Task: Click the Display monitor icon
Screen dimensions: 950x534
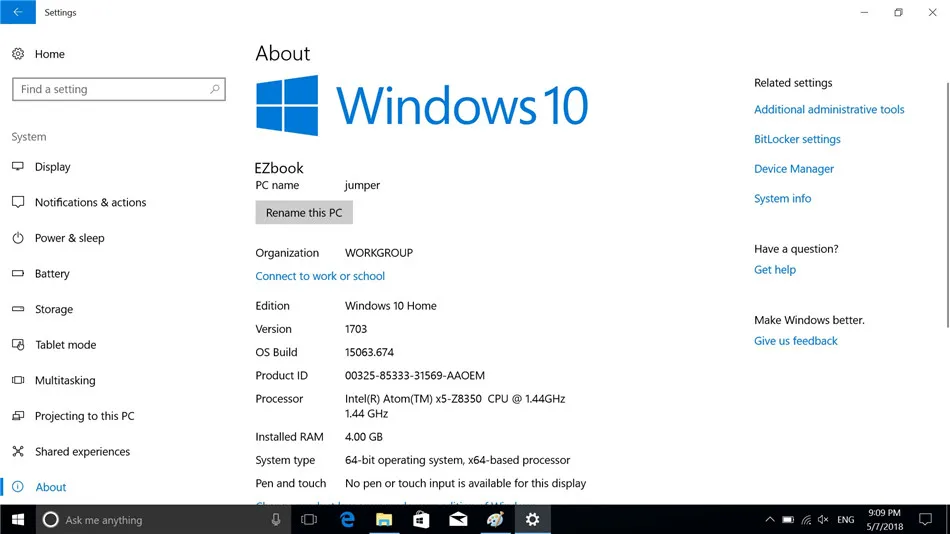Action: [x=18, y=166]
